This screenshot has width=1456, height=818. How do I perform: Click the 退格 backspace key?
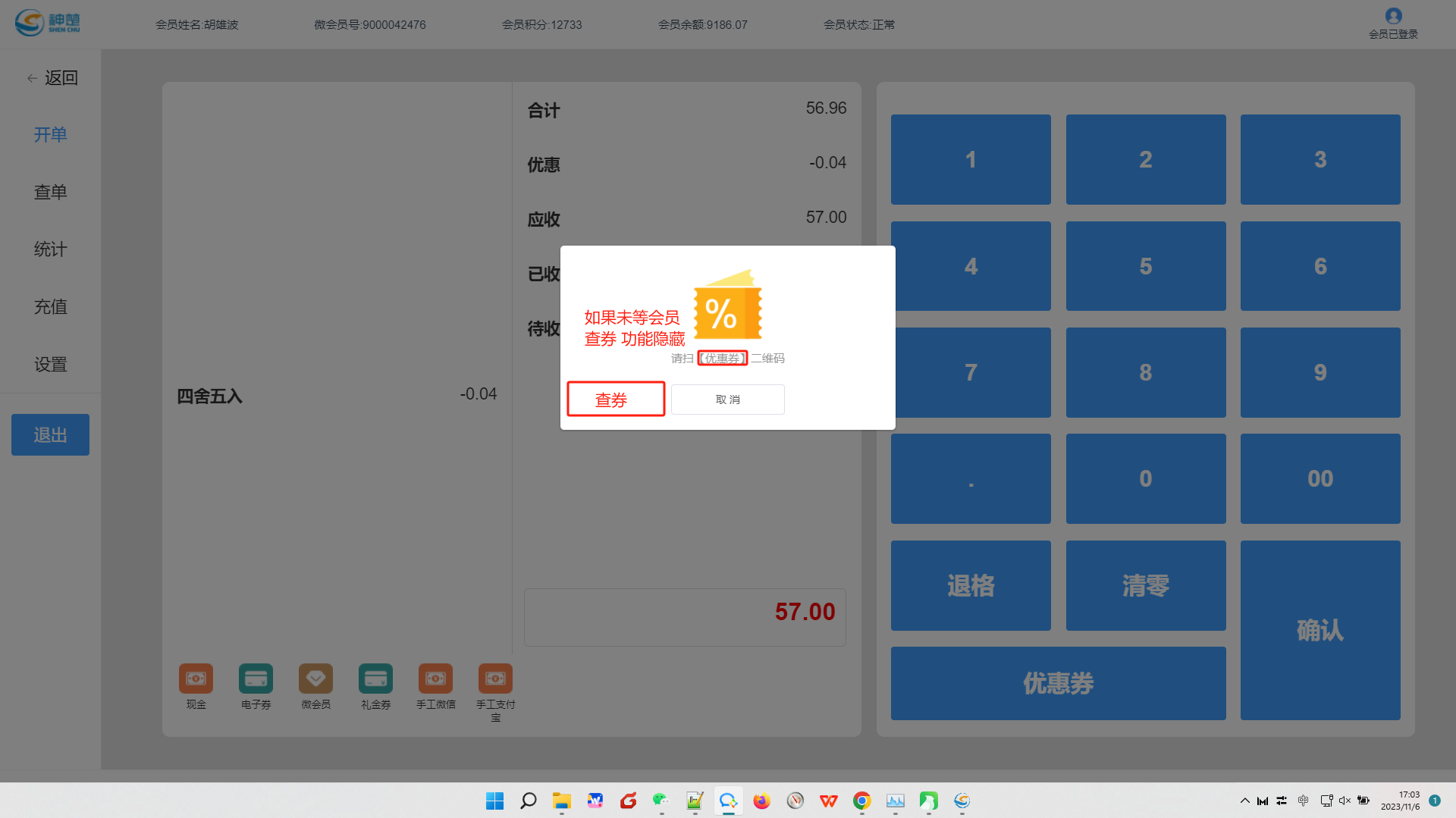tap(971, 585)
